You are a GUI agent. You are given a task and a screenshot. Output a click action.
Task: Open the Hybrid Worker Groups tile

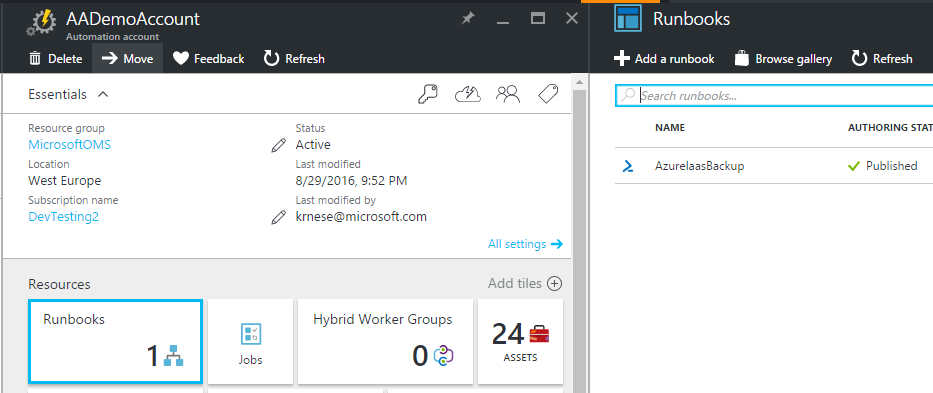click(x=385, y=341)
